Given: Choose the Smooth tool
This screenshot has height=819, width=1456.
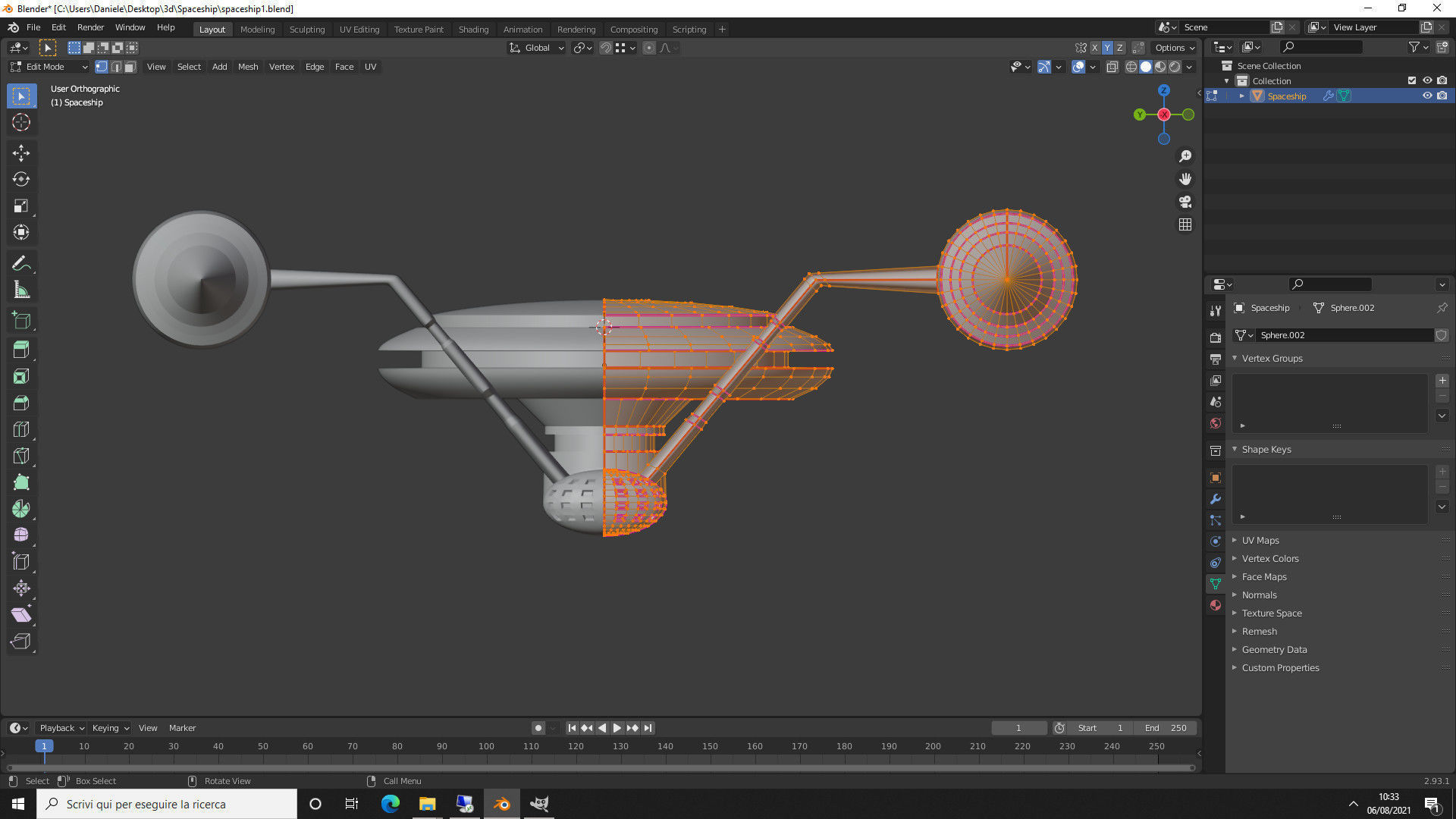Looking at the screenshot, I should (21, 535).
